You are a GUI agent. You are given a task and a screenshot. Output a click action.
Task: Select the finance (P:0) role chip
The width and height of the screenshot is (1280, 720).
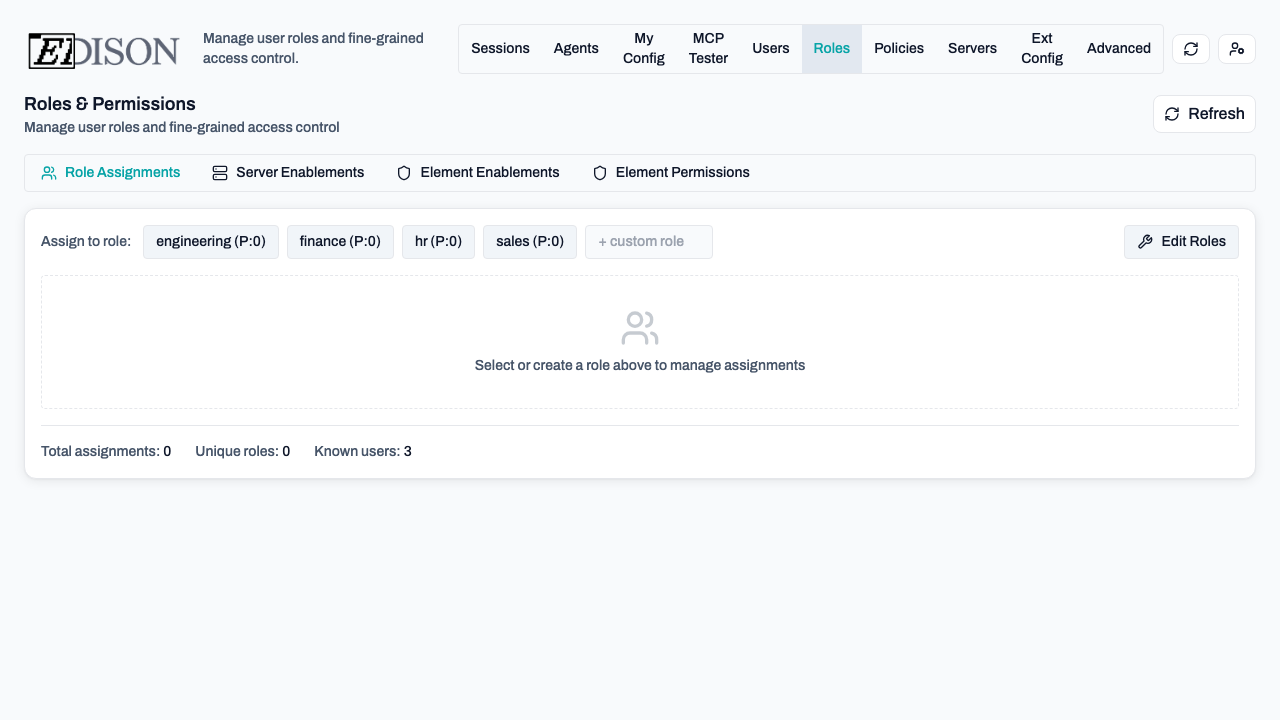tap(340, 241)
